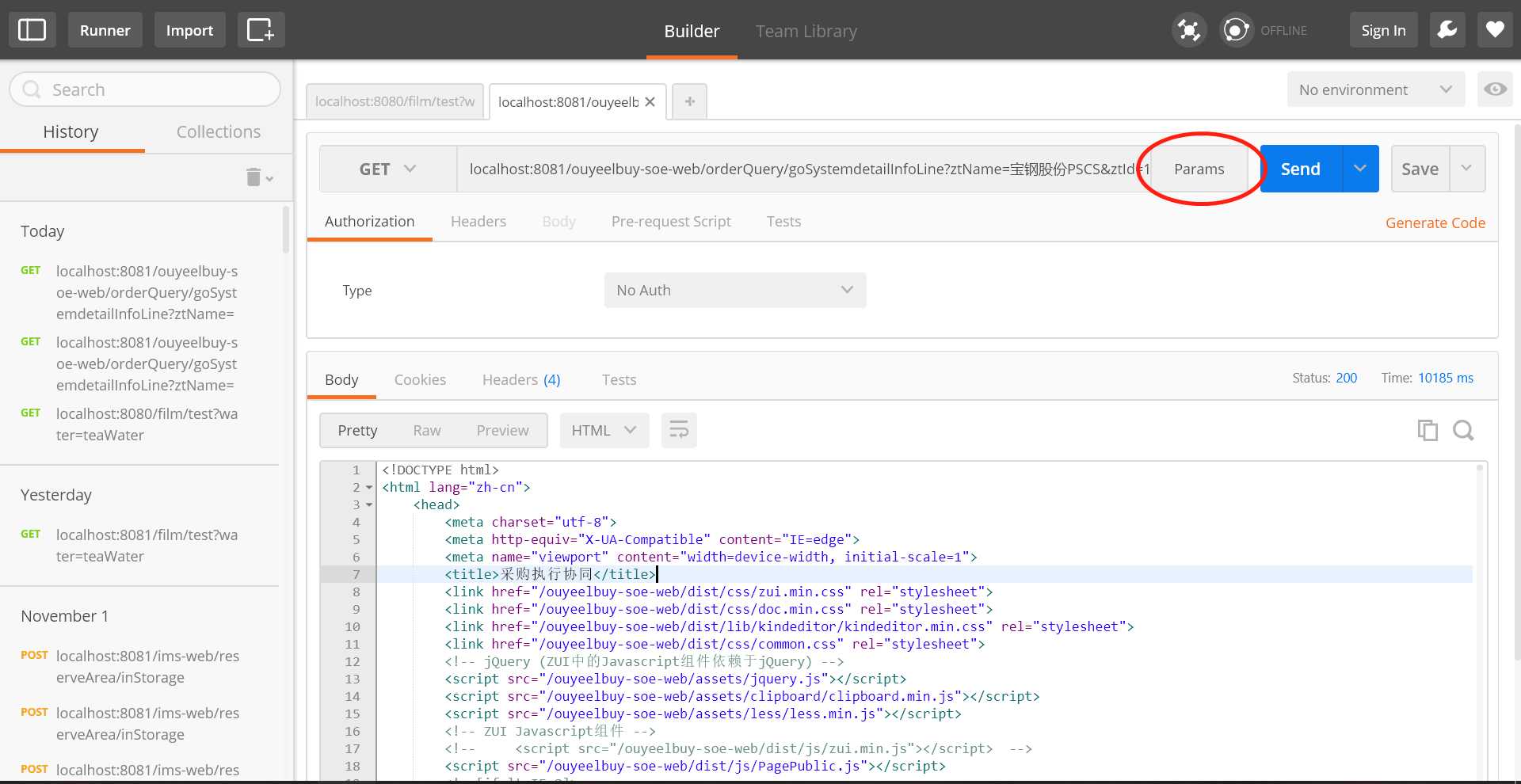This screenshot has height=784, width=1521.
Task: Click the Runner button
Action: click(105, 30)
